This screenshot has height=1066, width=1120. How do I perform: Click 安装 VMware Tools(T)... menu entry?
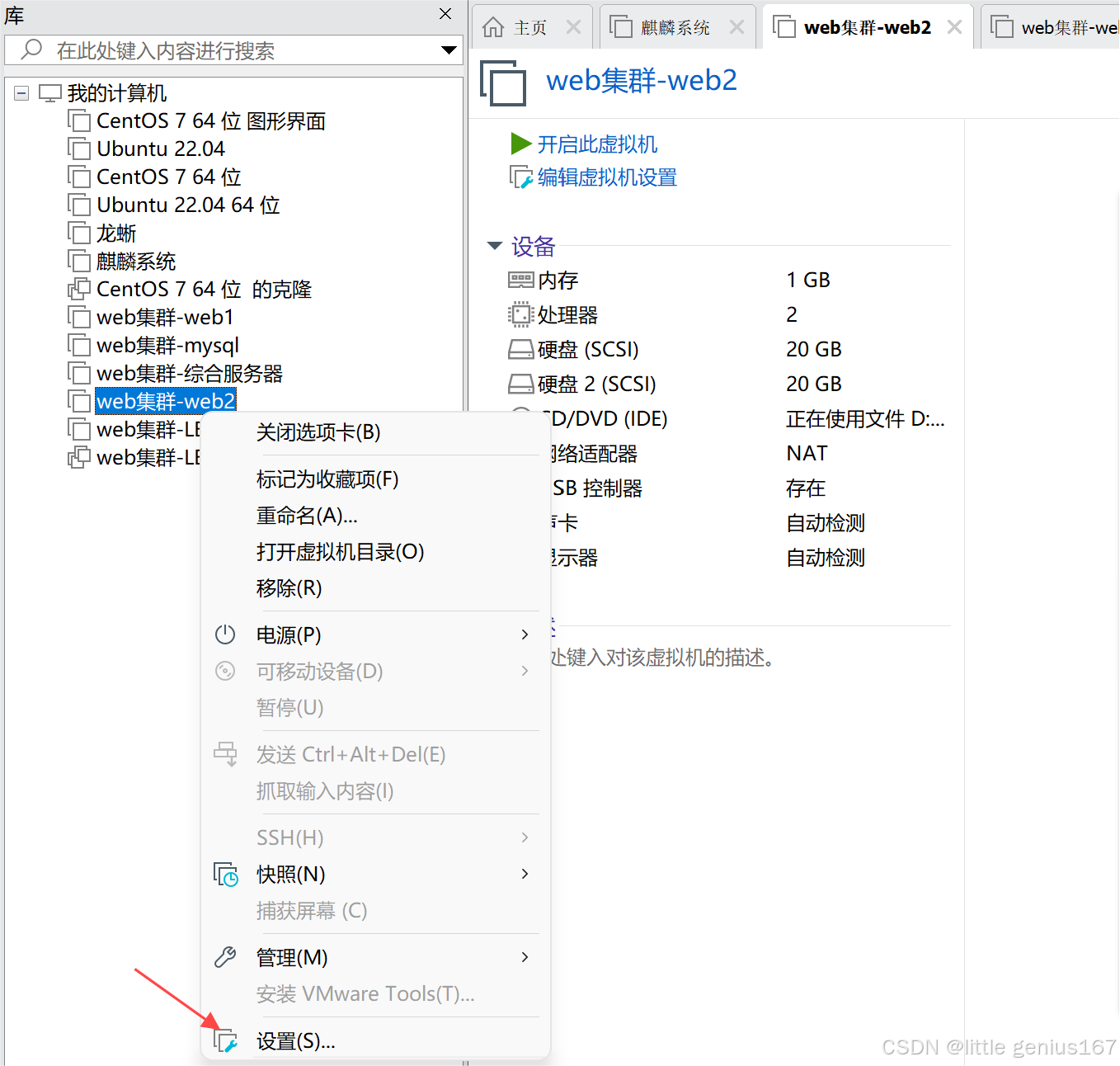pos(375,993)
